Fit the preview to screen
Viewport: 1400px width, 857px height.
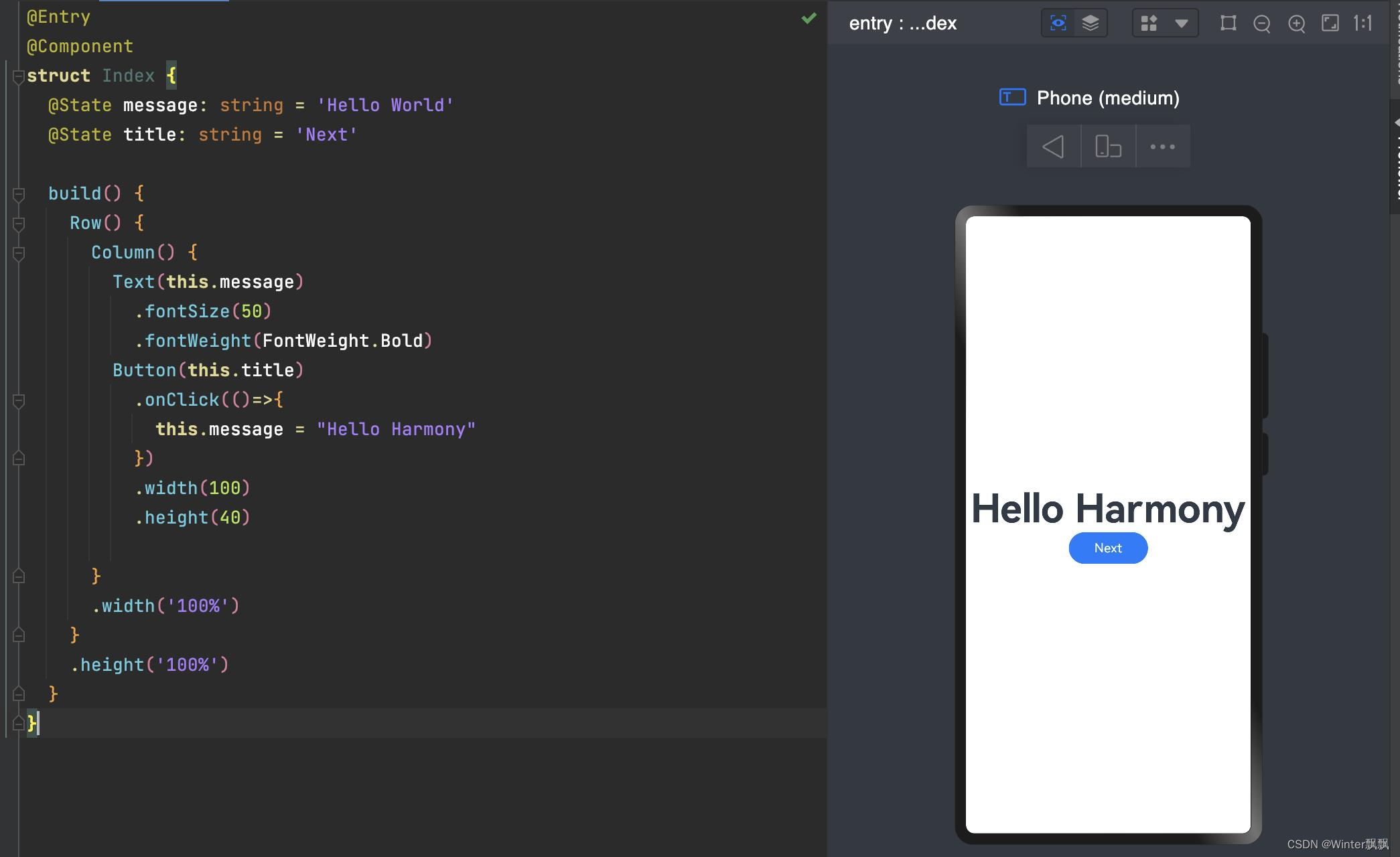(x=1330, y=23)
